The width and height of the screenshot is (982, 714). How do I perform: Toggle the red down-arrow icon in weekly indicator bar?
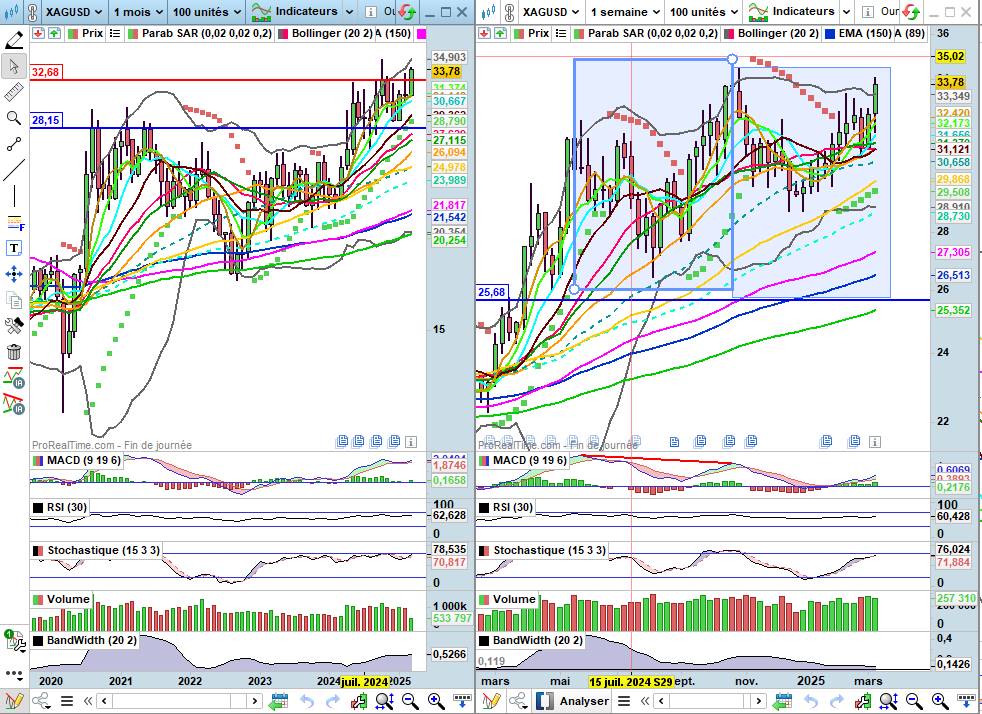click(x=484, y=33)
